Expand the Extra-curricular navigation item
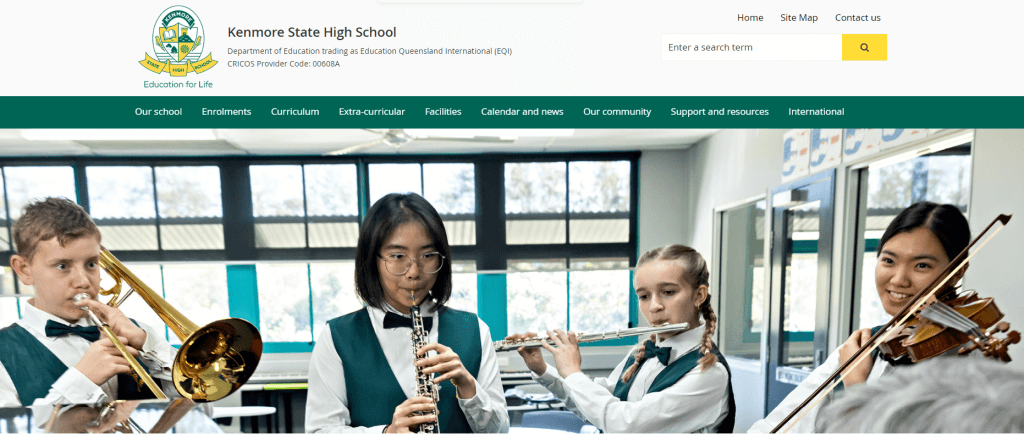Image resolution: width=1024 pixels, height=434 pixels. 372,112
